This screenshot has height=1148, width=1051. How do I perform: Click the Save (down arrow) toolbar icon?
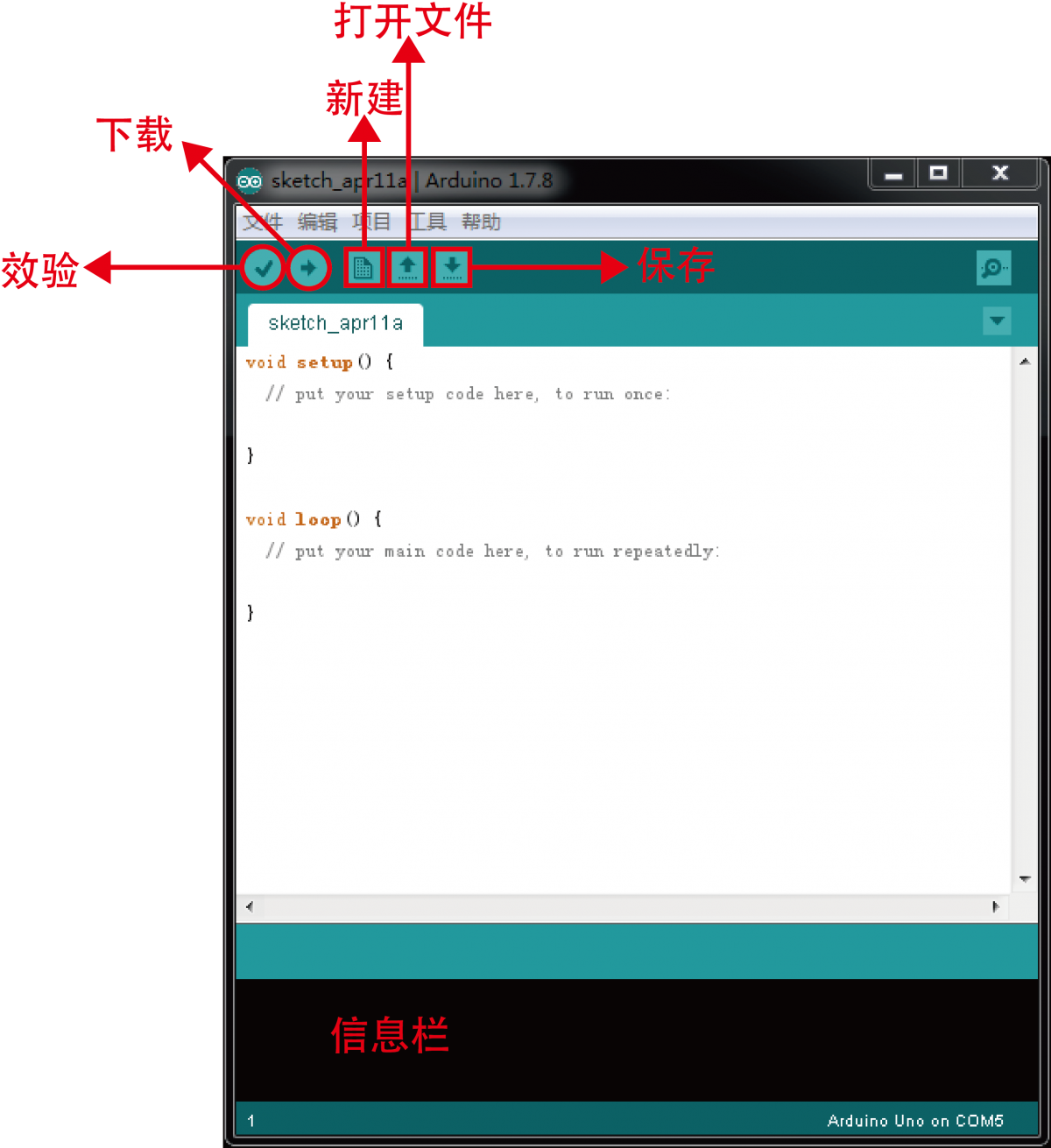452,267
